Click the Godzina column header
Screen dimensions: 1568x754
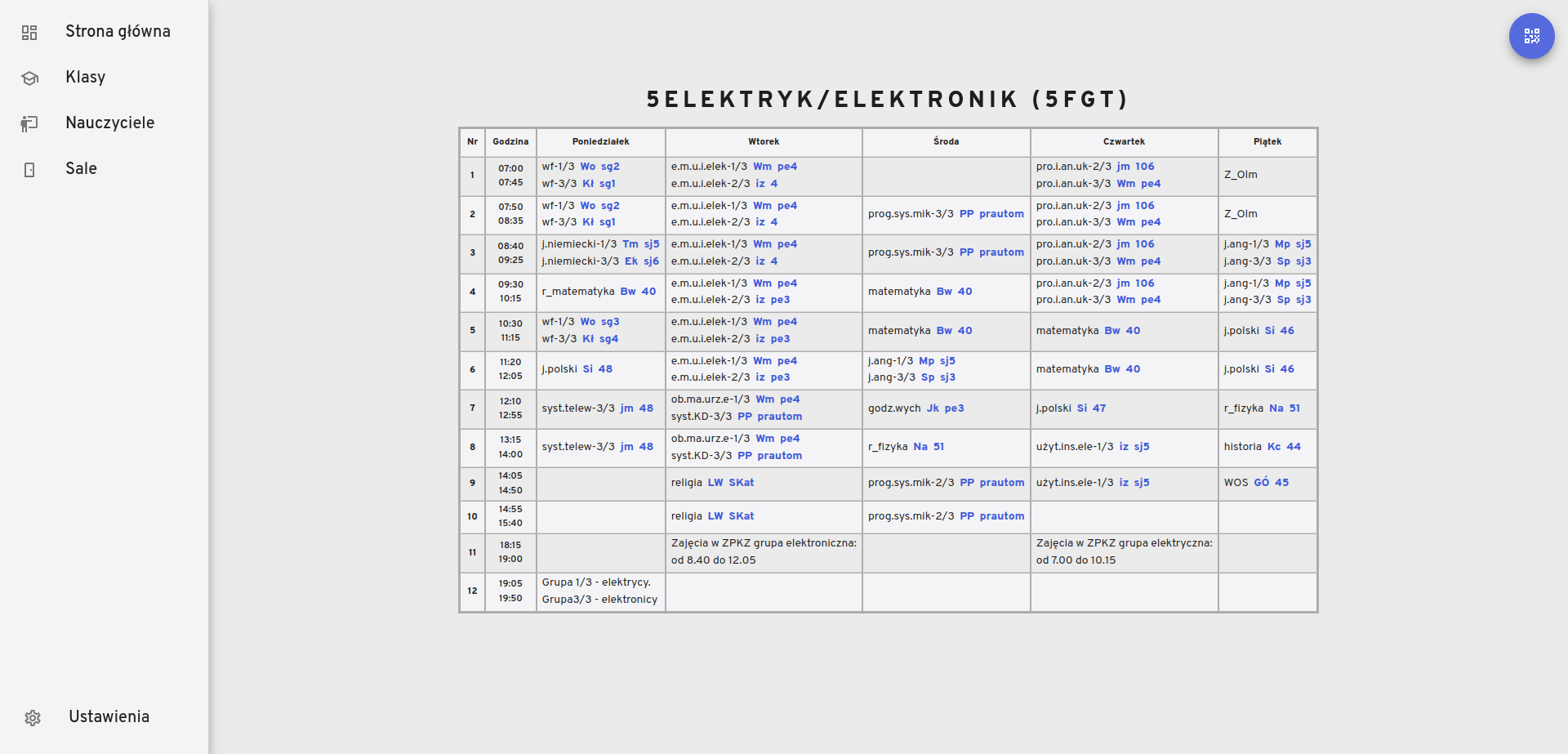510,142
